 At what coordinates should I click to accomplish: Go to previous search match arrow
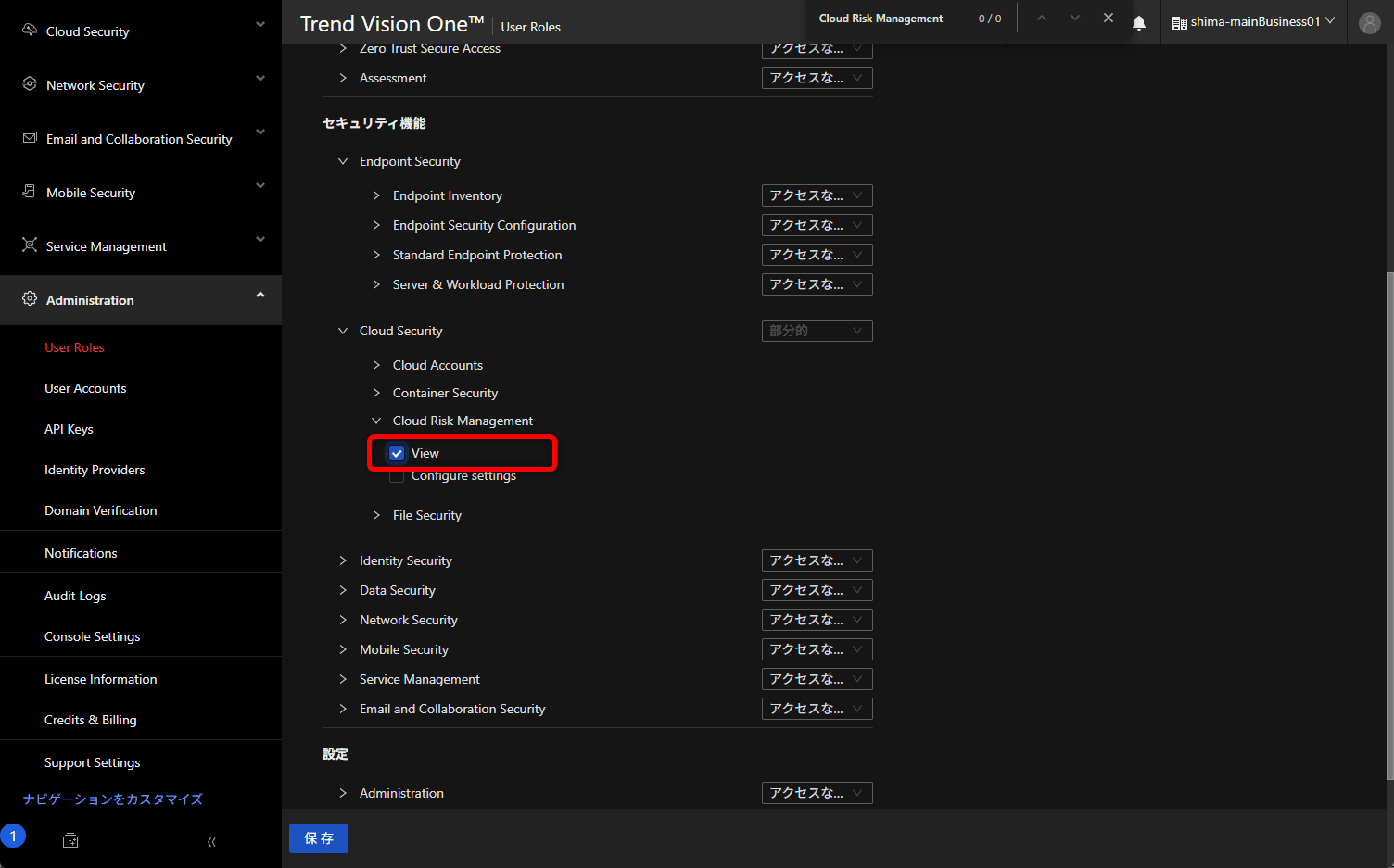[x=1042, y=19]
